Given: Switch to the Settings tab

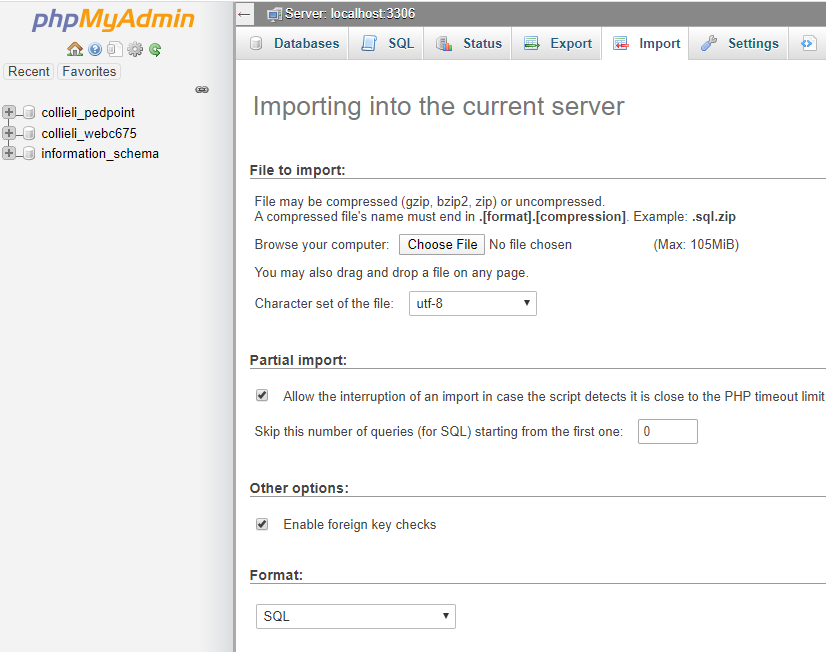Looking at the screenshot, I should click(739, 43).
